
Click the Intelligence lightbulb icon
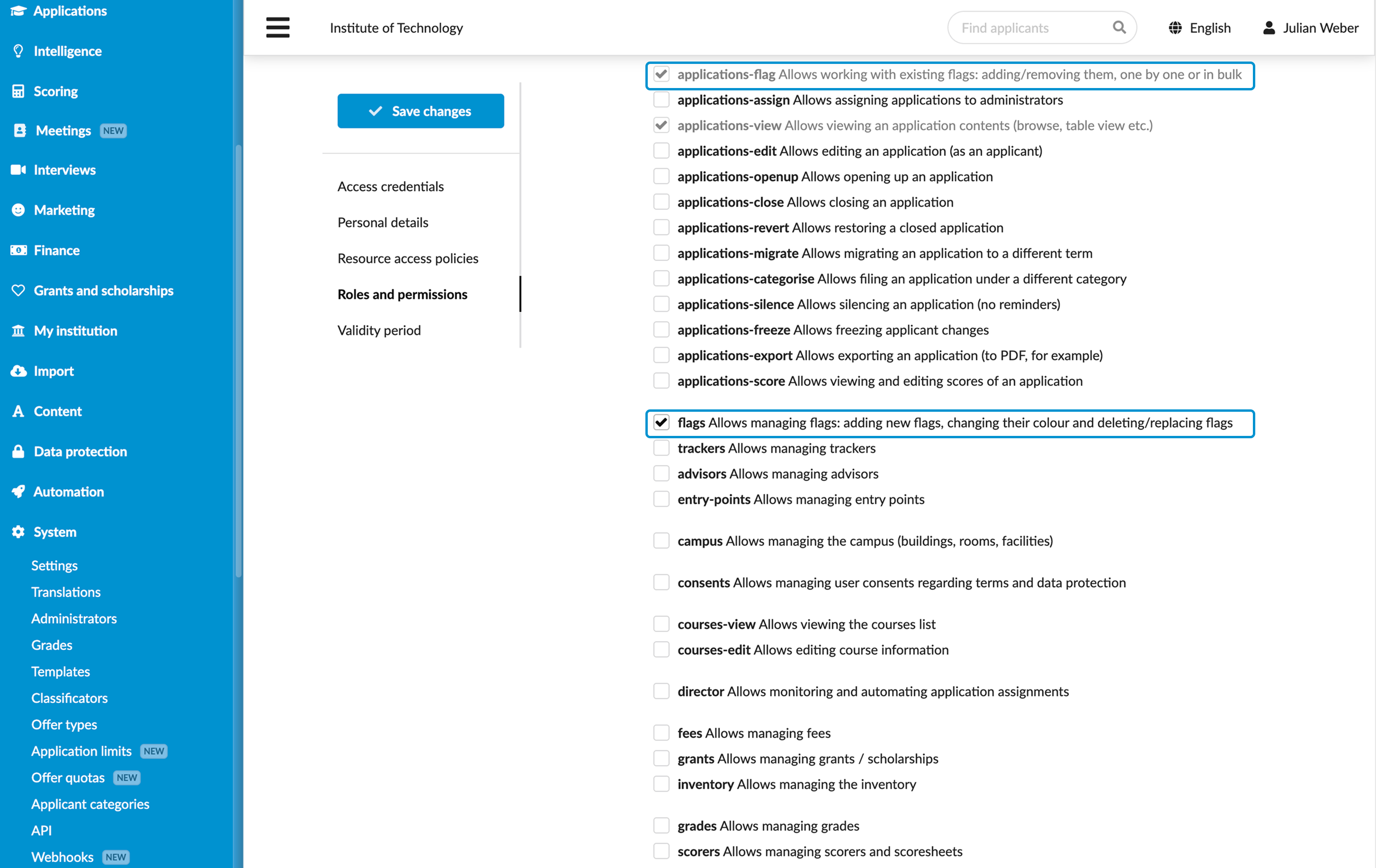pyautogui.click(x=18, y=51)
